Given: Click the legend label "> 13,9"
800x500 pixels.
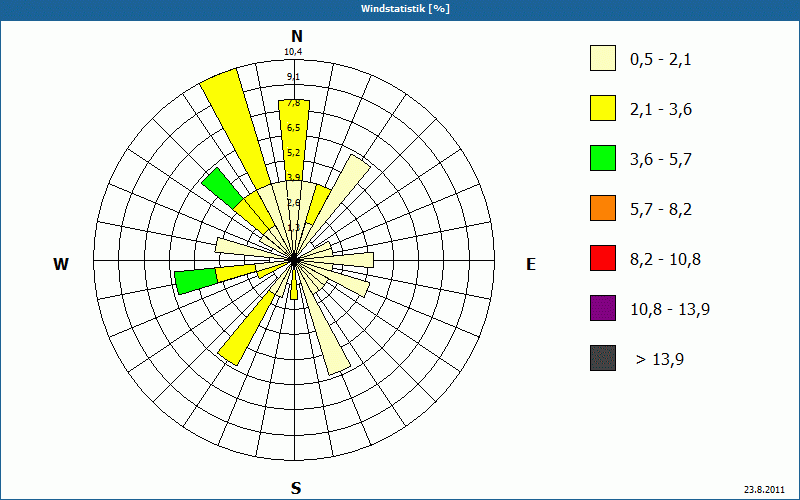Looking at the screenshot, I should pyautogui.click(x=660, y=360).
